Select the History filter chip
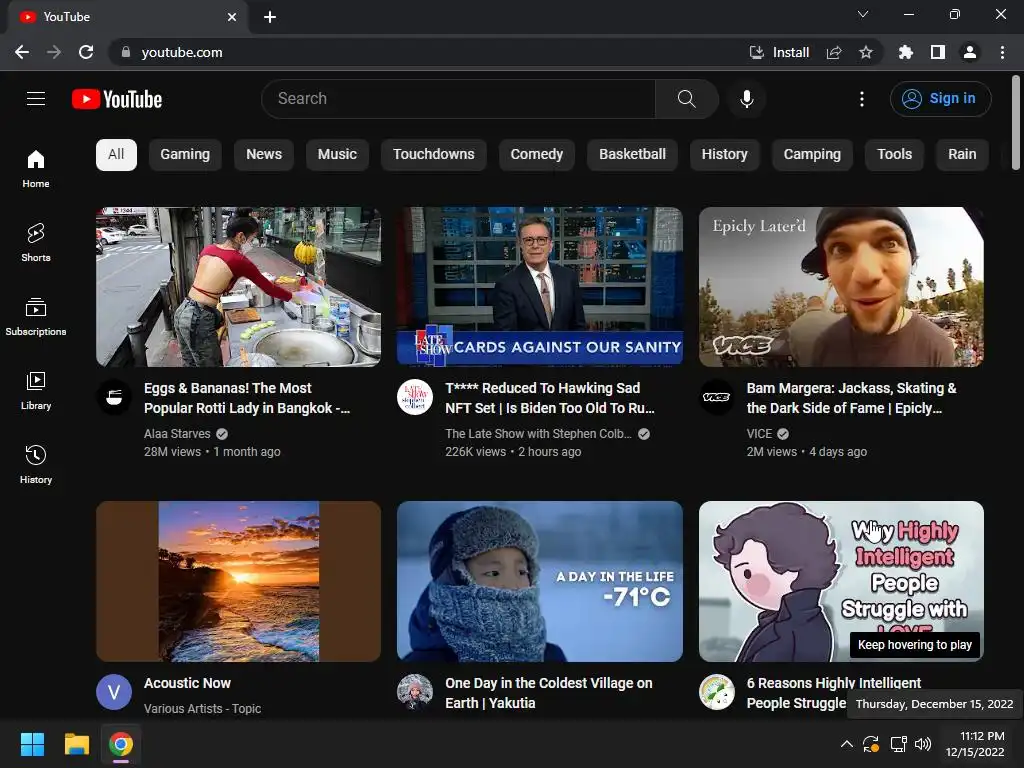The height and width of the screenshot is (768, 1024). coord(725,155)
